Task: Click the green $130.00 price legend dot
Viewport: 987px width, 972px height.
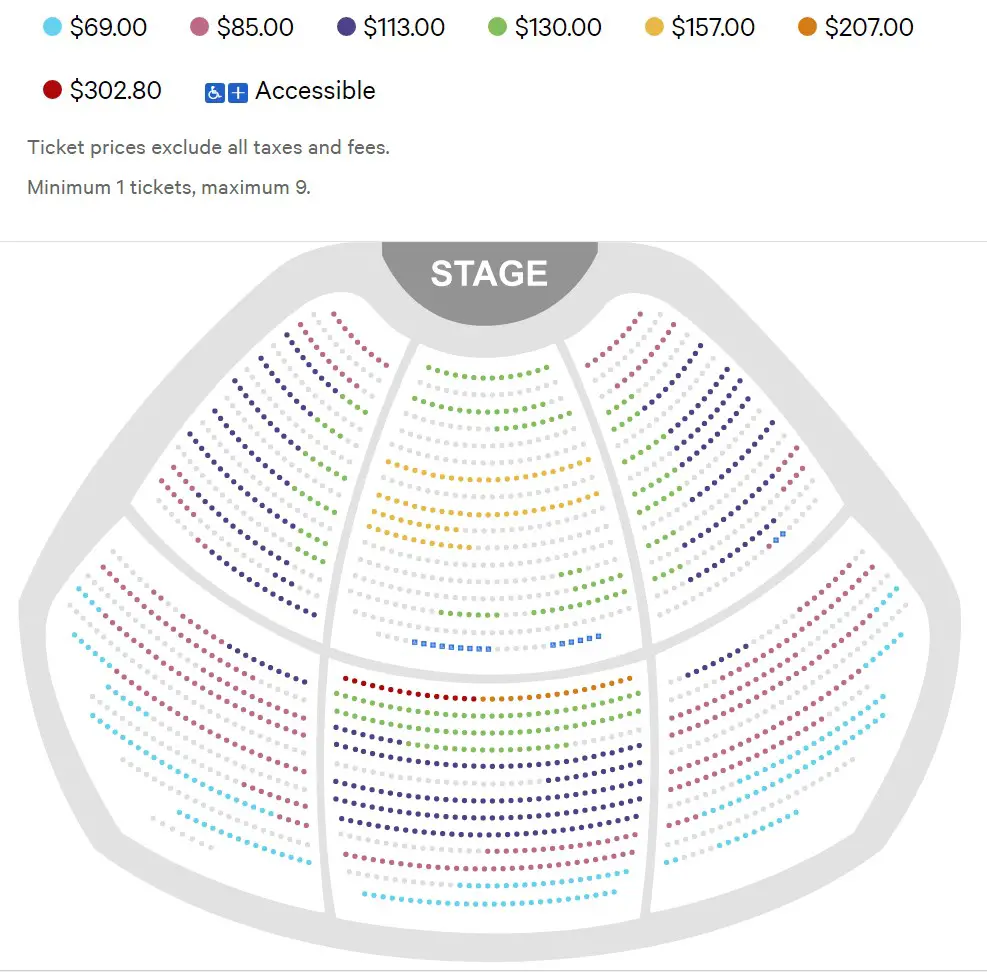Action: (497, 26)
